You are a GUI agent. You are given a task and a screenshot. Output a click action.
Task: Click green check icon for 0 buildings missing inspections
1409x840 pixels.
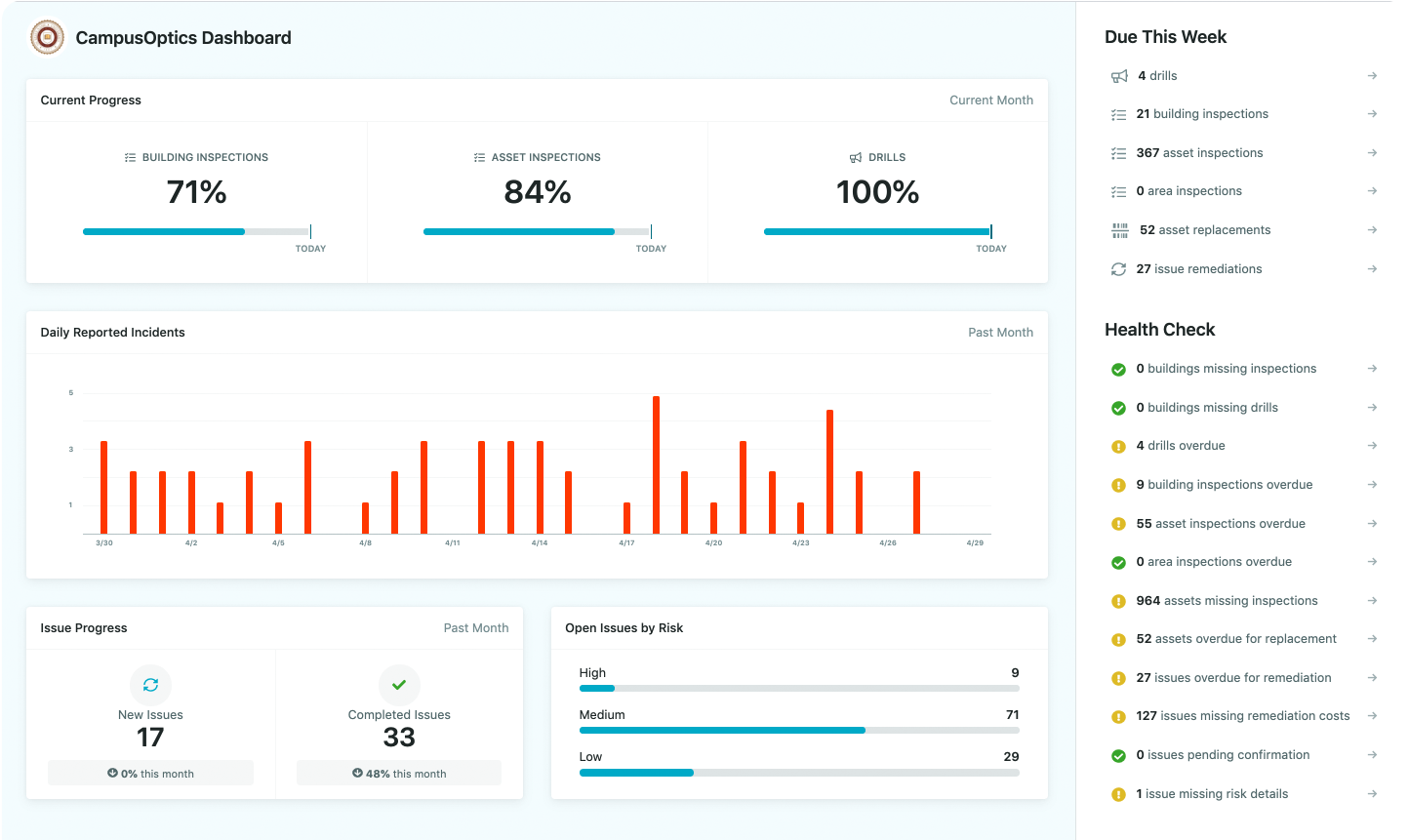coord(1119,369)
